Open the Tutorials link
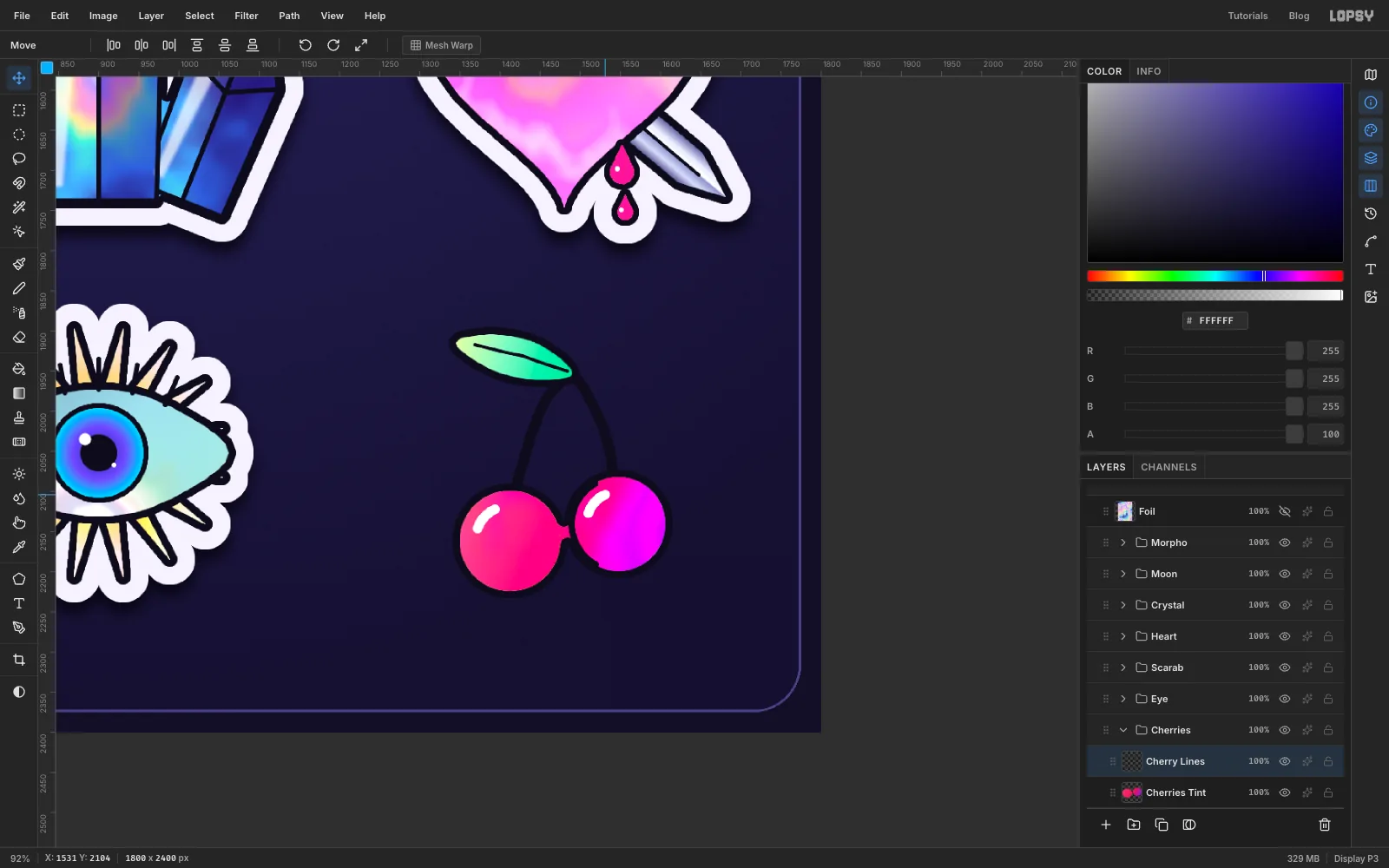The height and width of the screenshot is (868, 1389). (1247, 16)
